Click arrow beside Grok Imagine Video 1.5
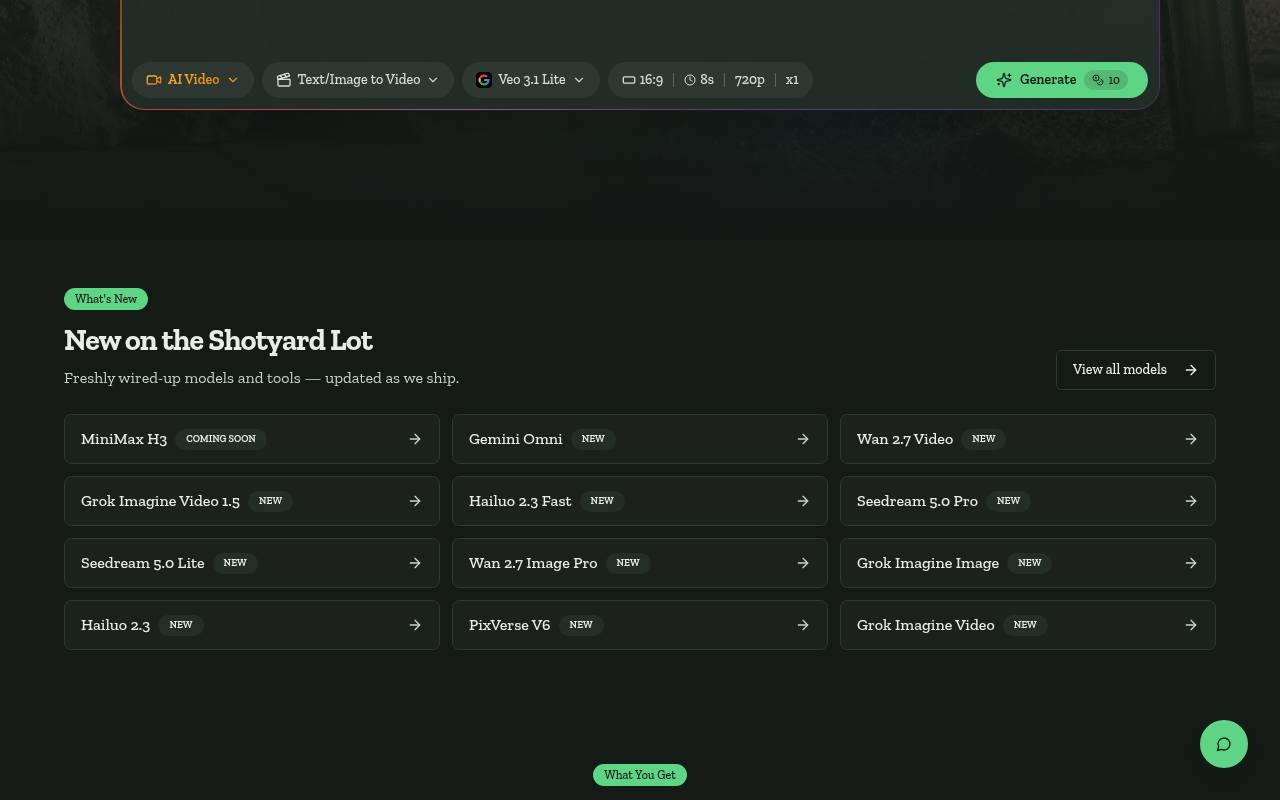Screen dimensions: 1280x800 (415, 501)
